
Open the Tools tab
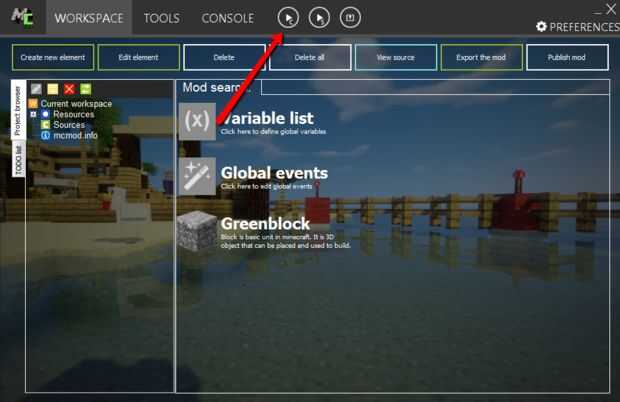tap(162, 18)
